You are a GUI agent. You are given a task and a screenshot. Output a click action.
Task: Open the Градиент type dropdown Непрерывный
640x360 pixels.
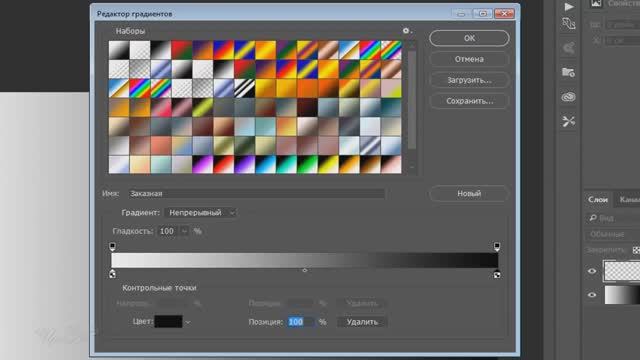coord(200,213)
